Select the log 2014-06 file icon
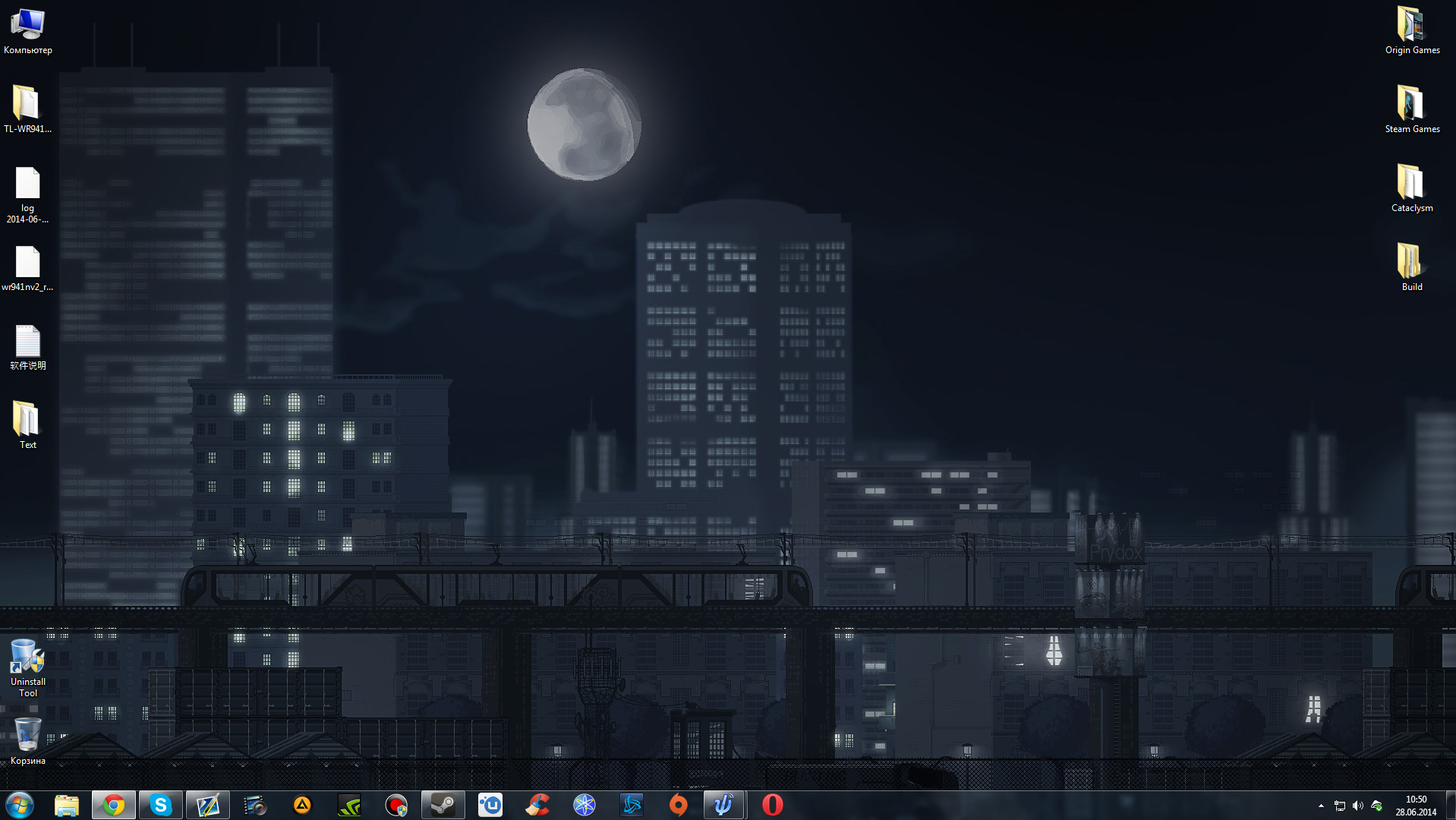This screenshot has height=820, width=1456. point(28,194)
